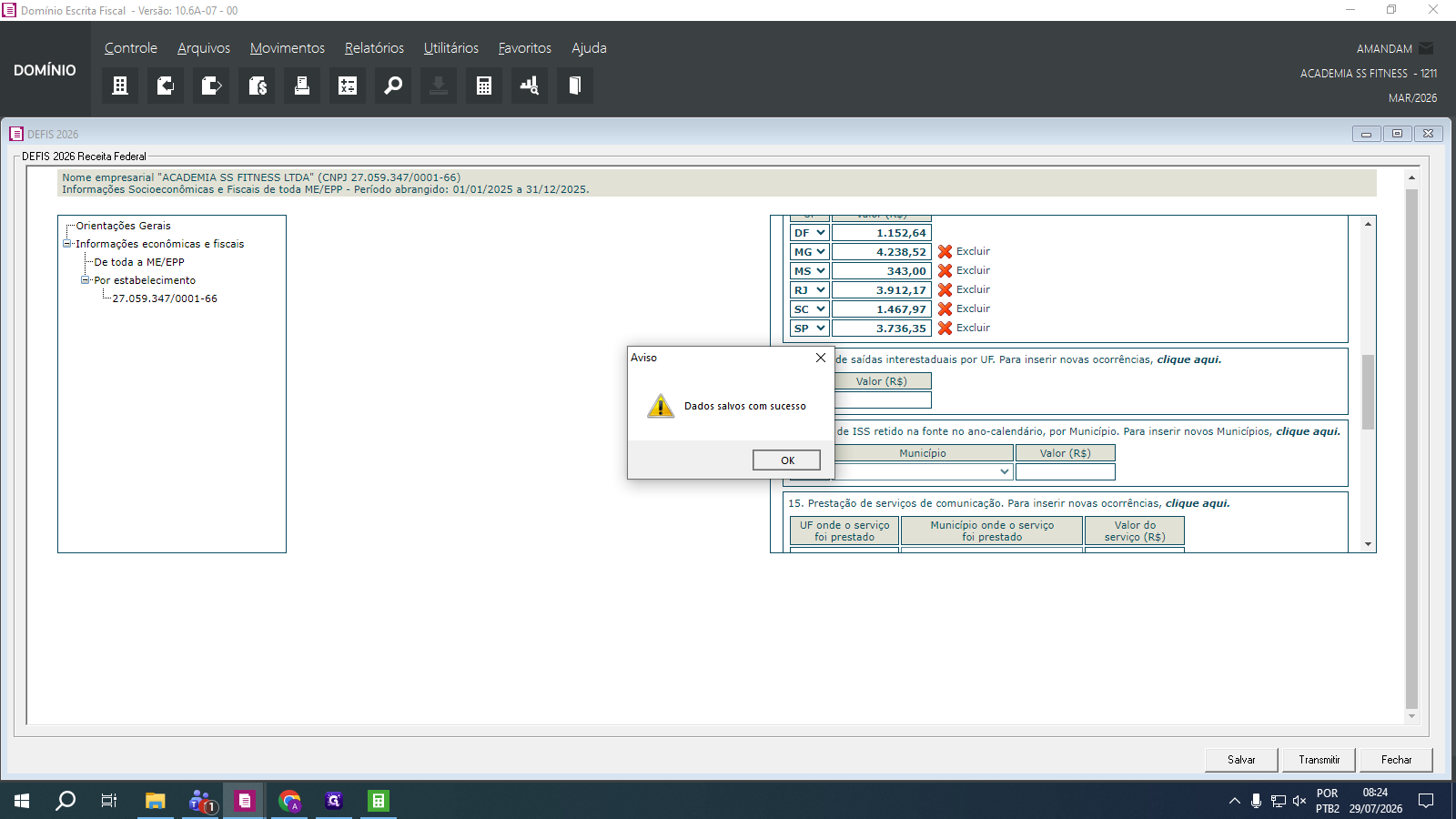
Task: Click the value field 3.912,17 for RJ
Action: coord(882,290)
